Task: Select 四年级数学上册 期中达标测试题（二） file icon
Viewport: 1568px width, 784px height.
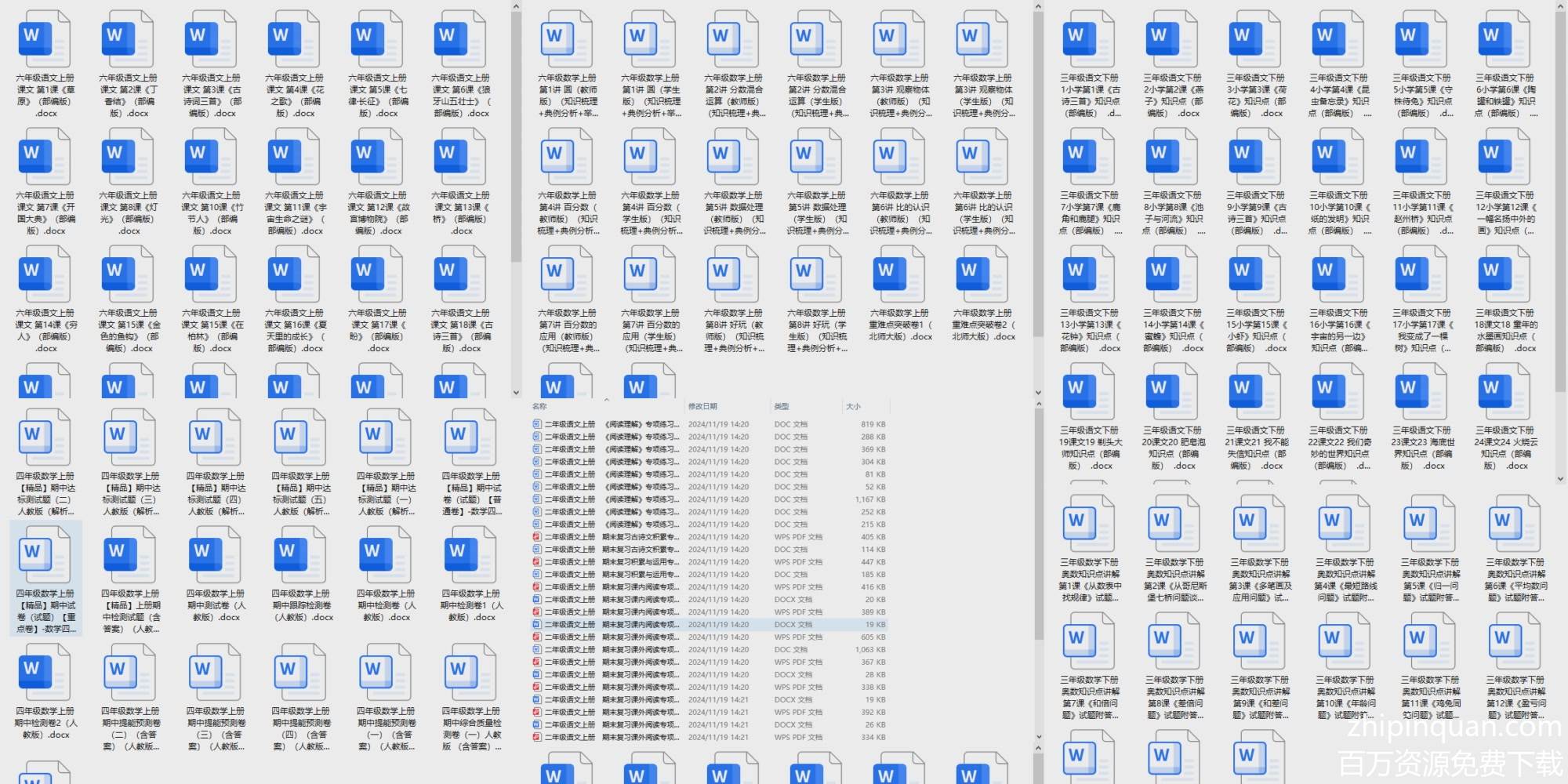Action: click(x=45, y=437)
